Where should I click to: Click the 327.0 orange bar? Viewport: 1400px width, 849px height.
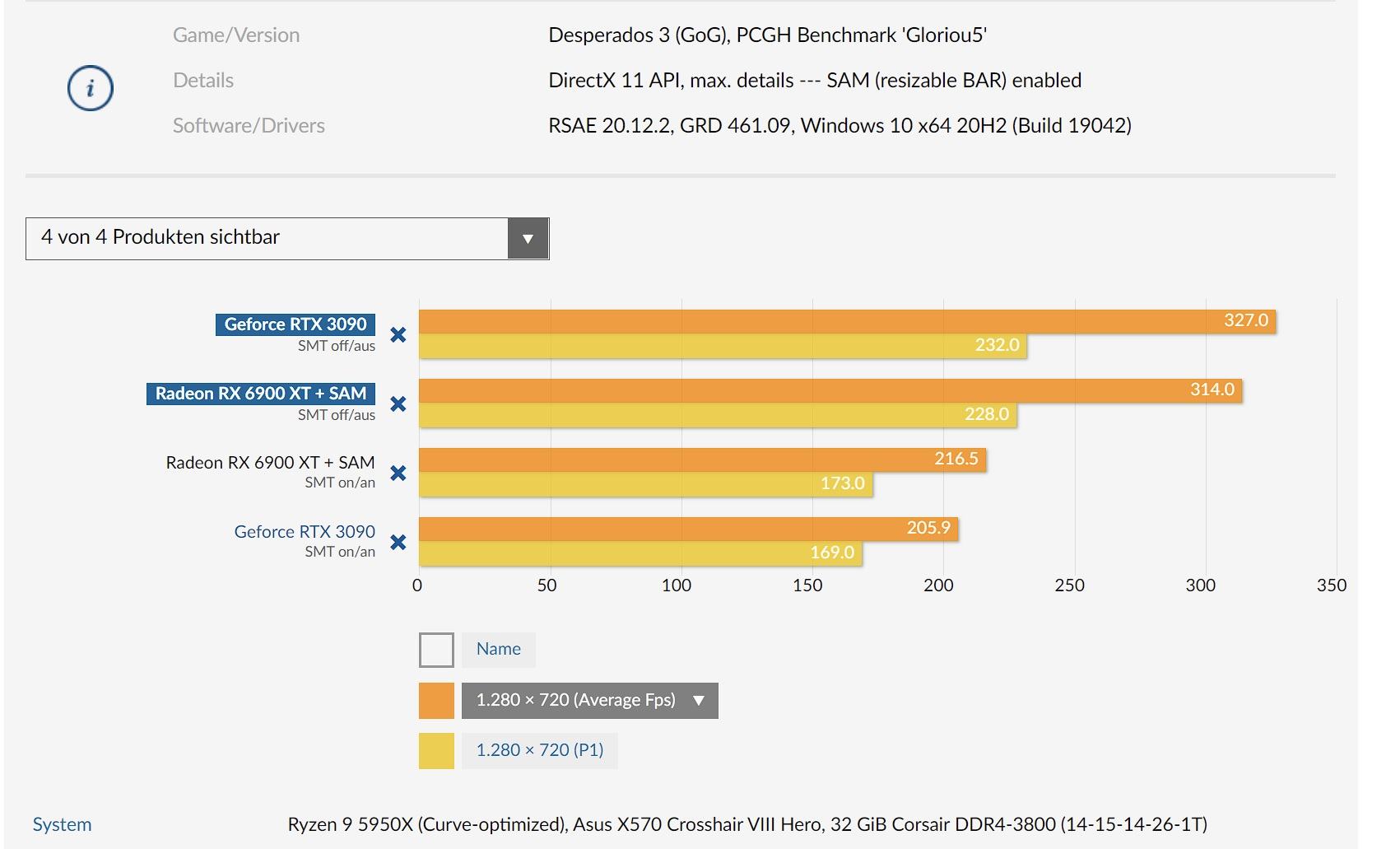pos(847,321)
